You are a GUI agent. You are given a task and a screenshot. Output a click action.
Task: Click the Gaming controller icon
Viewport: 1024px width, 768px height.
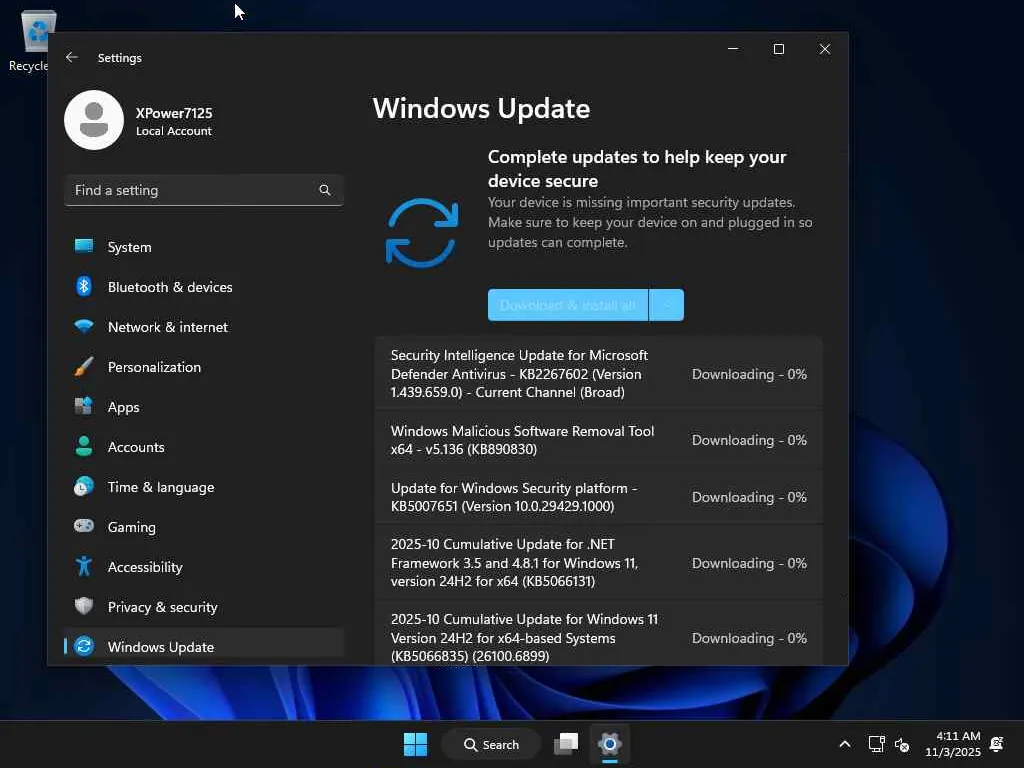point(84,526)
